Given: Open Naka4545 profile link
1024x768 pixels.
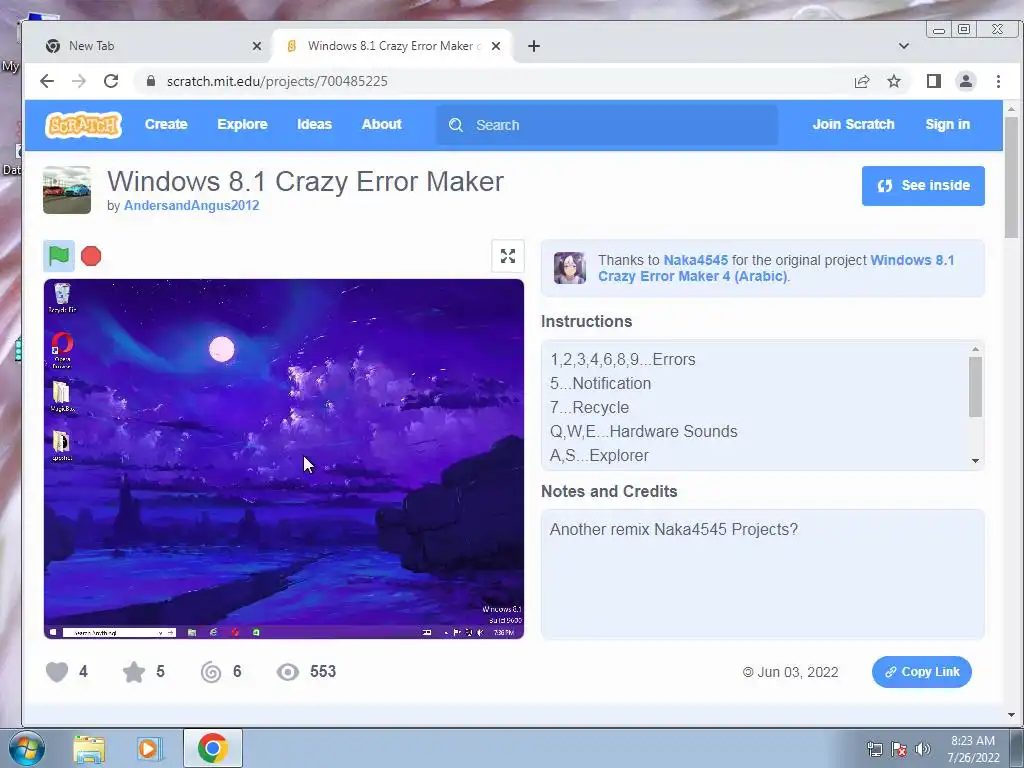Looking at the screenshot, I should click(x=696, y=260).
